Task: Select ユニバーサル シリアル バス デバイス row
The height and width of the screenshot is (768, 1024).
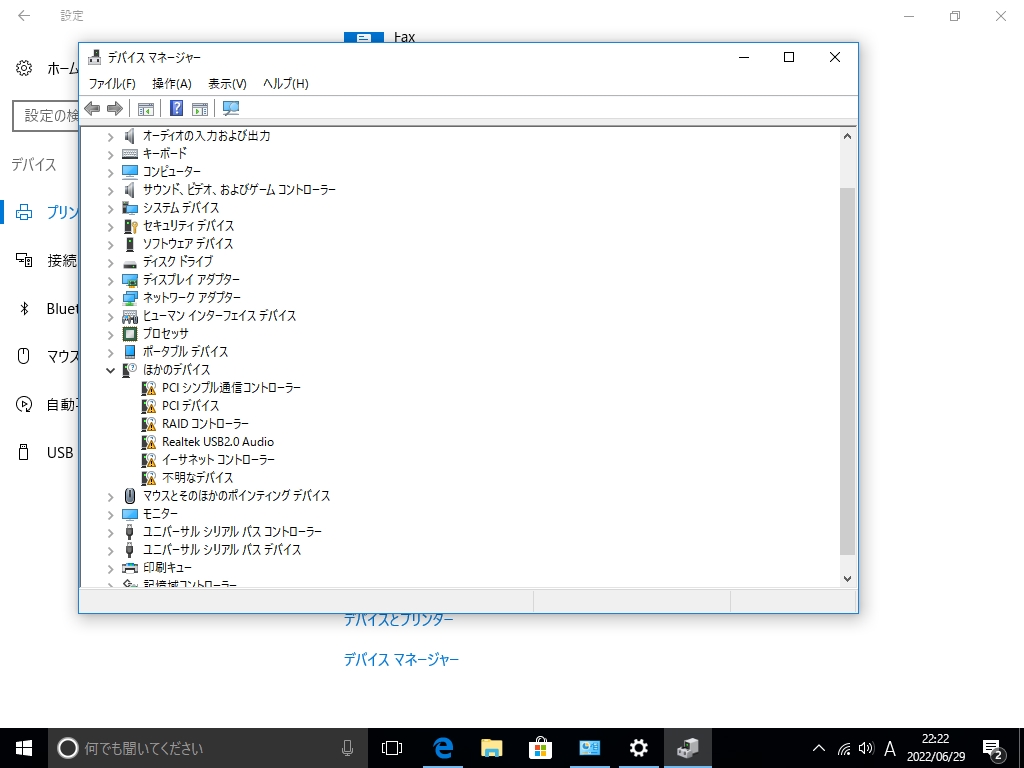Action: (x=222, y=550)
